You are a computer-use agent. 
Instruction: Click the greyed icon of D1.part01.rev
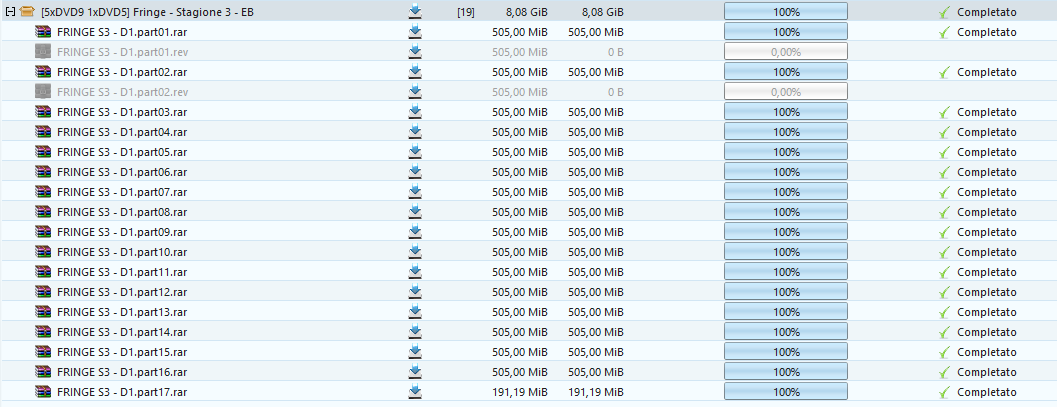(x=43, y=52)
